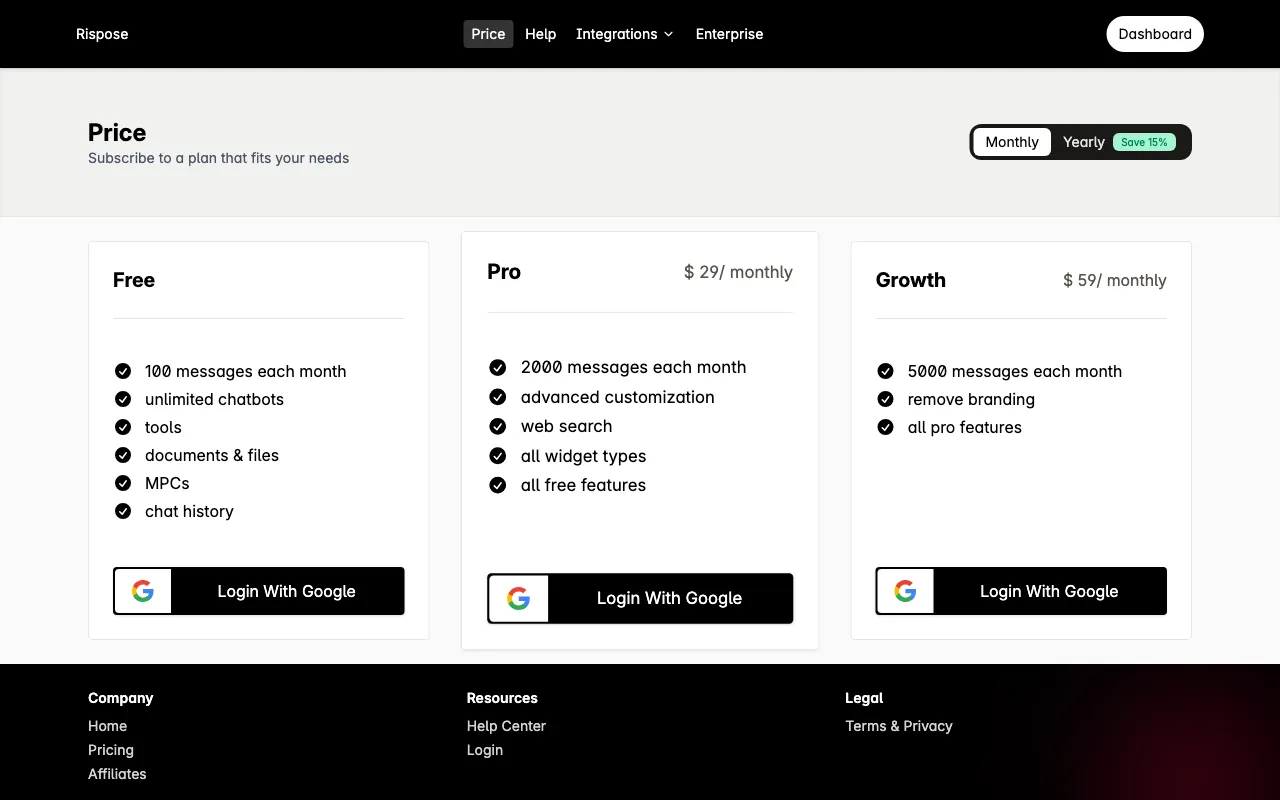Screen dimensions: 1280x800
Task: Click "Subscribe to a plan that fits your needs"
Action: tap(219, 158)
